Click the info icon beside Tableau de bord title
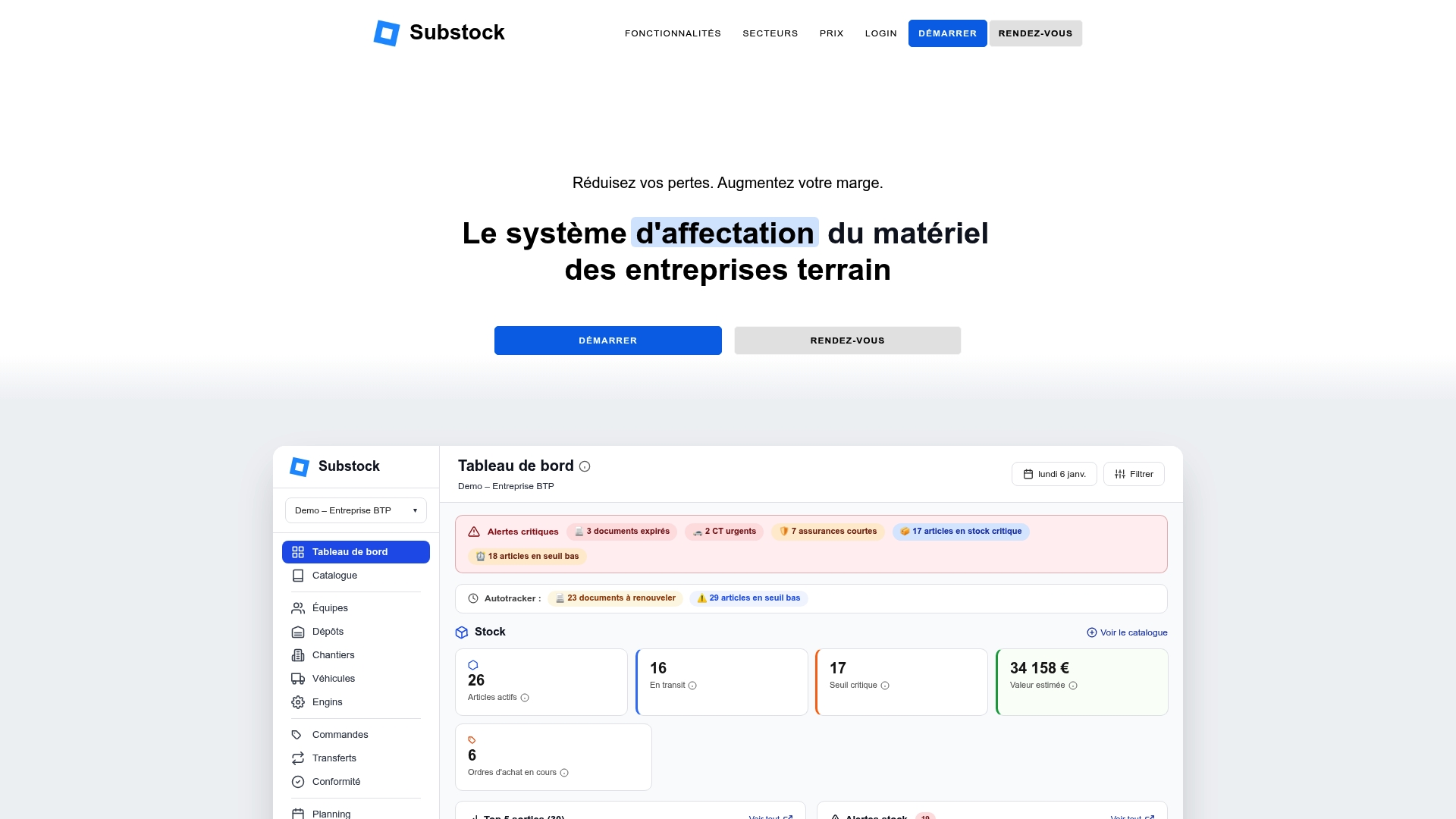 [585, 466]
